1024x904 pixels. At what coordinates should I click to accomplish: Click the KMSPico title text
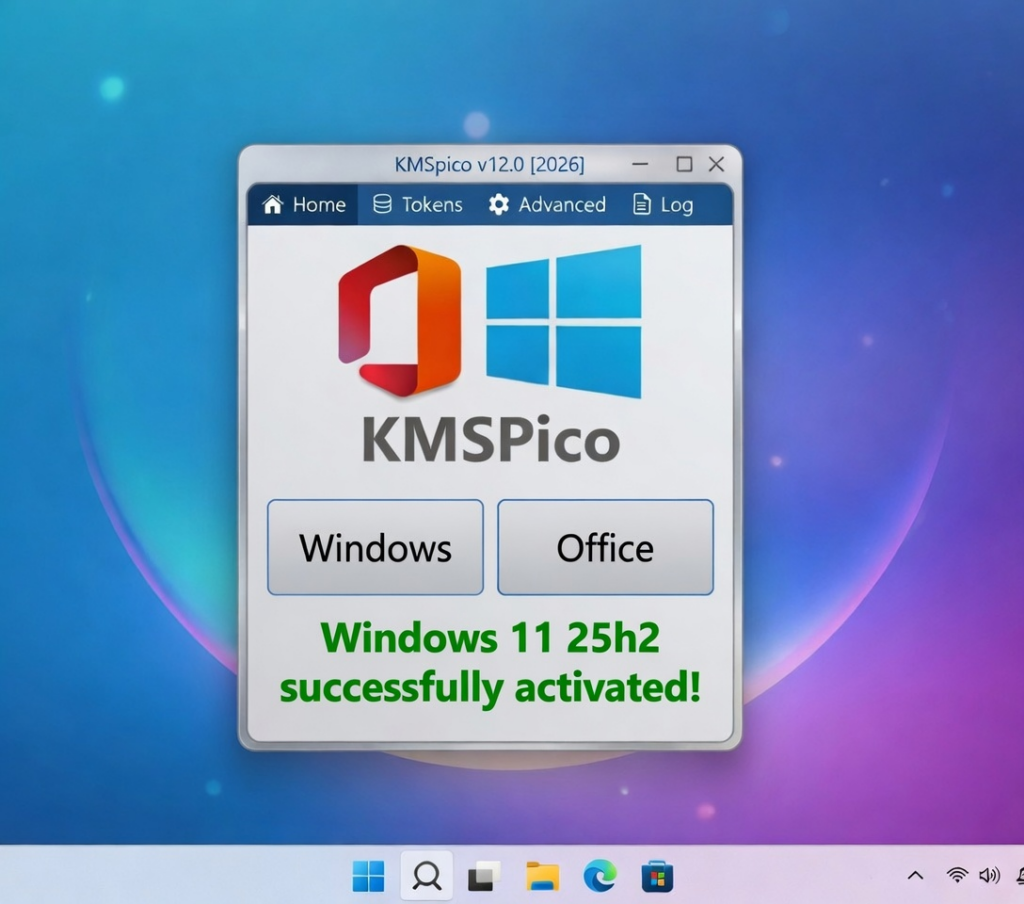pyautogui.click(x=490, y=440)
